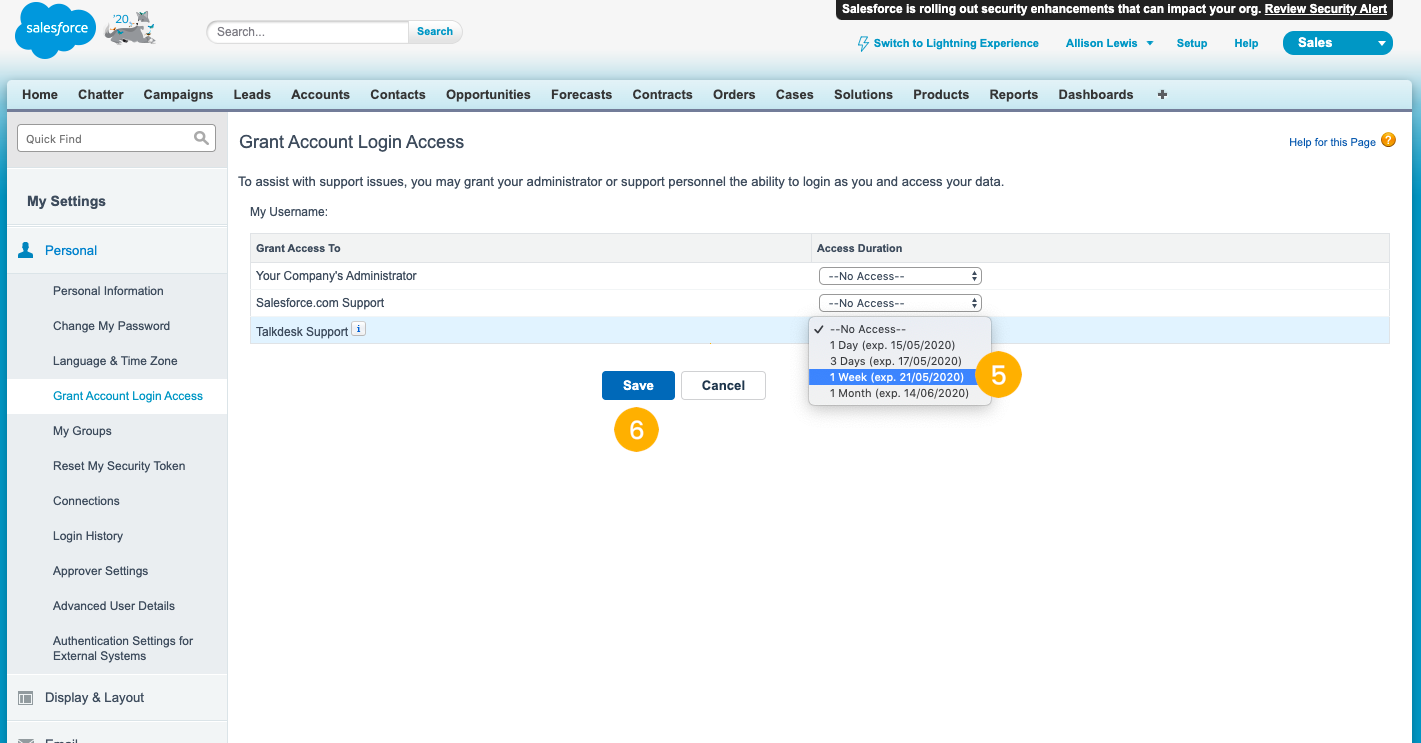Screen dimensions: 1421x743
Task: Expand the Personal settings section
Action: click(x=71, y=251)
